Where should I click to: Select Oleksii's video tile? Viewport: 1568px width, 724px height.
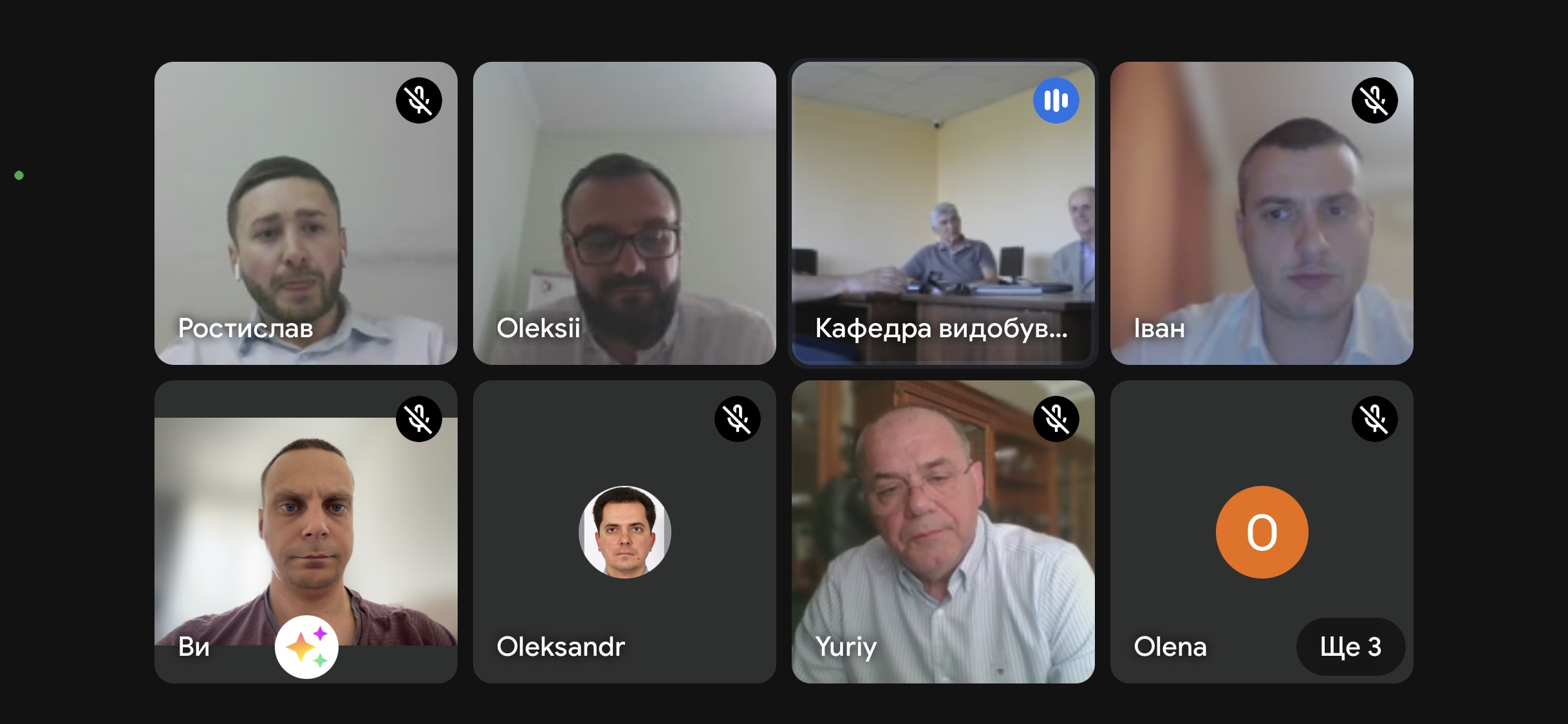click(624, 213)
